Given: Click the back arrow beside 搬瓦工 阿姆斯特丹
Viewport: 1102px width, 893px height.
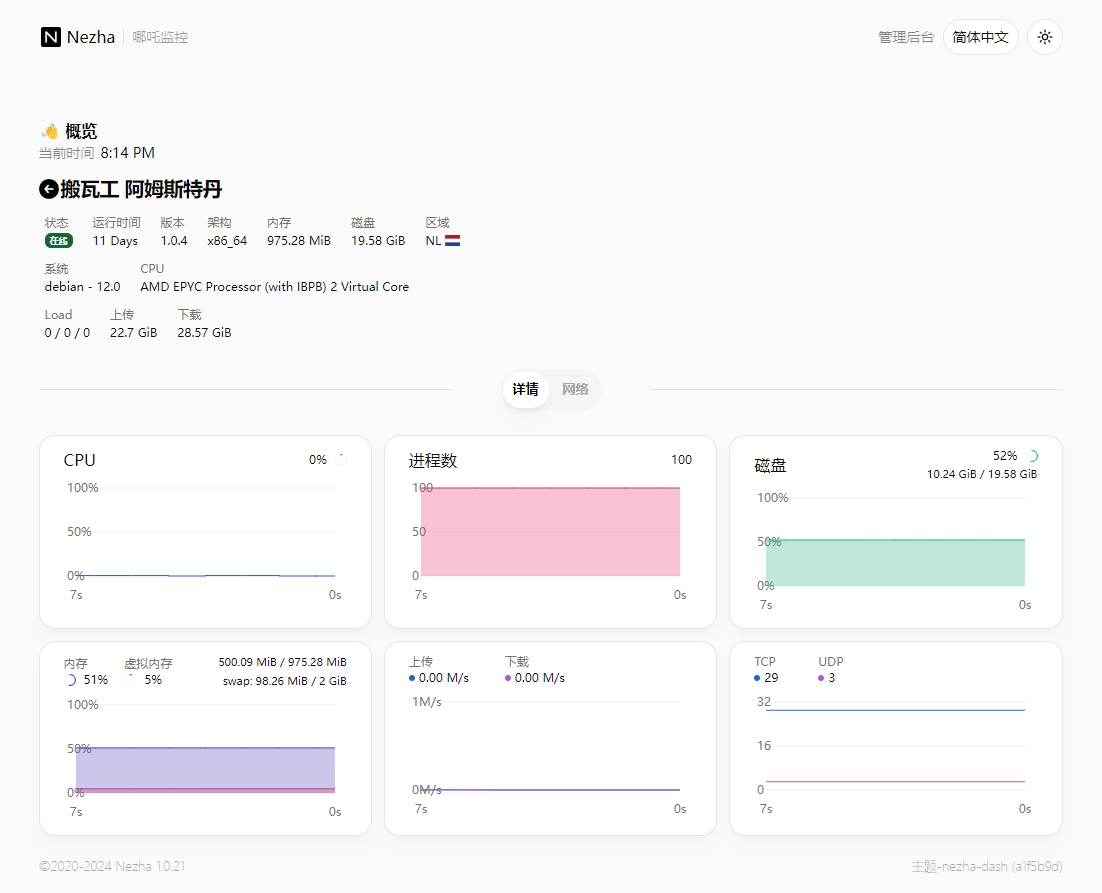Looking at the screenshot, I should (48, 189).
